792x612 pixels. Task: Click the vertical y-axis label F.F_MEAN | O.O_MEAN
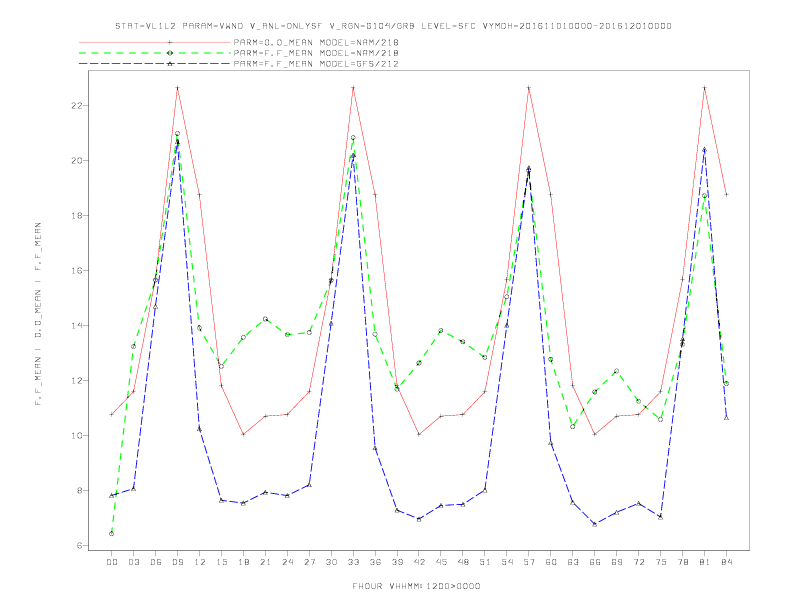(x=38, y=314)
